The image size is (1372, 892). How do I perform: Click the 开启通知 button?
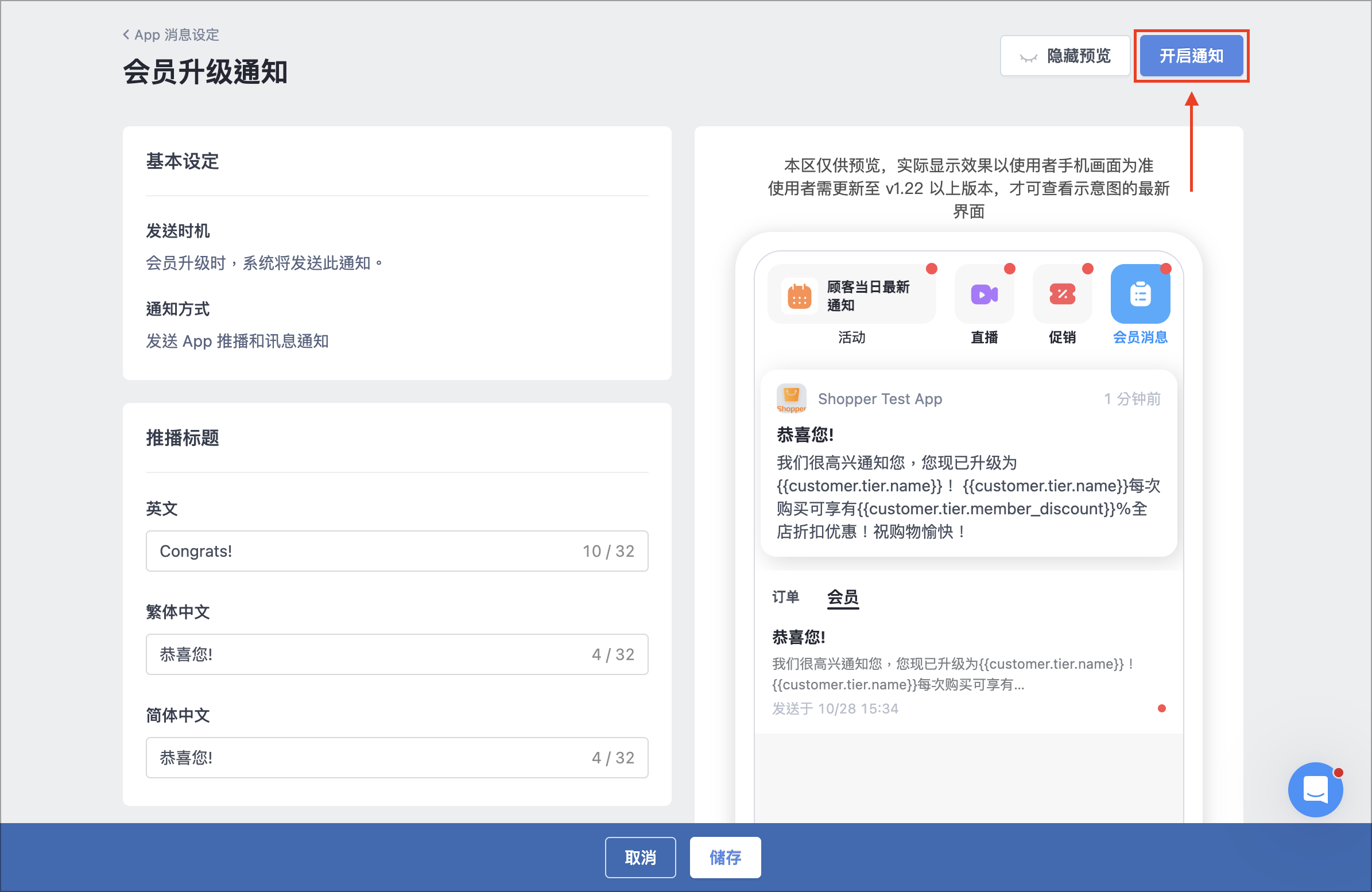click(x=1191, y=56)
